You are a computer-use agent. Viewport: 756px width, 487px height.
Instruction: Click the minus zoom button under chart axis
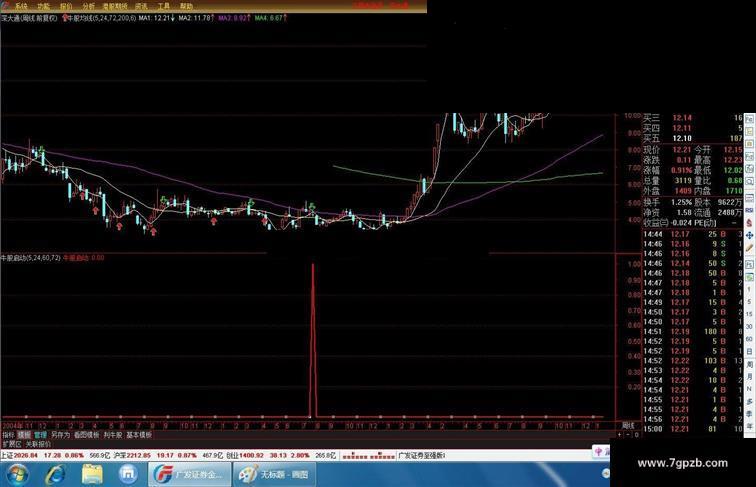(628, 435)
